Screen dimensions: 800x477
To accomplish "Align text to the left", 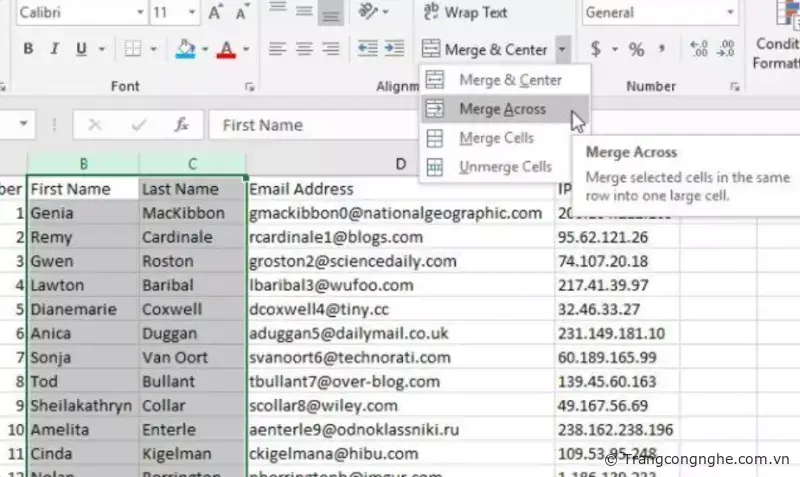I will (277, 49).
